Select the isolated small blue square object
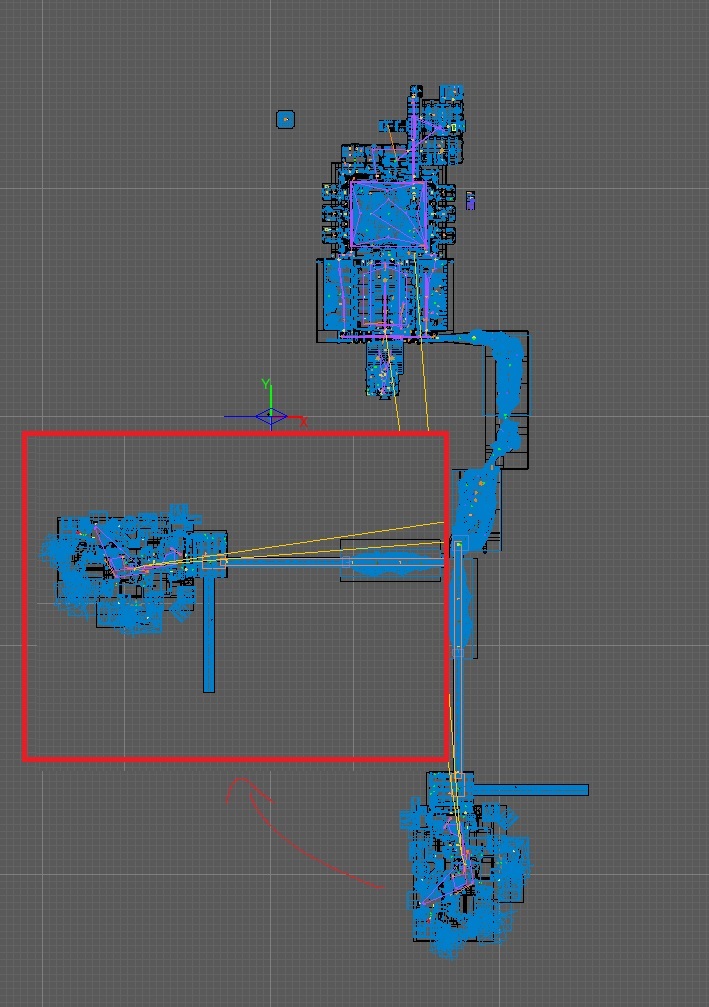Screen dimensions: 709x1007 click(x=285, y=120)
